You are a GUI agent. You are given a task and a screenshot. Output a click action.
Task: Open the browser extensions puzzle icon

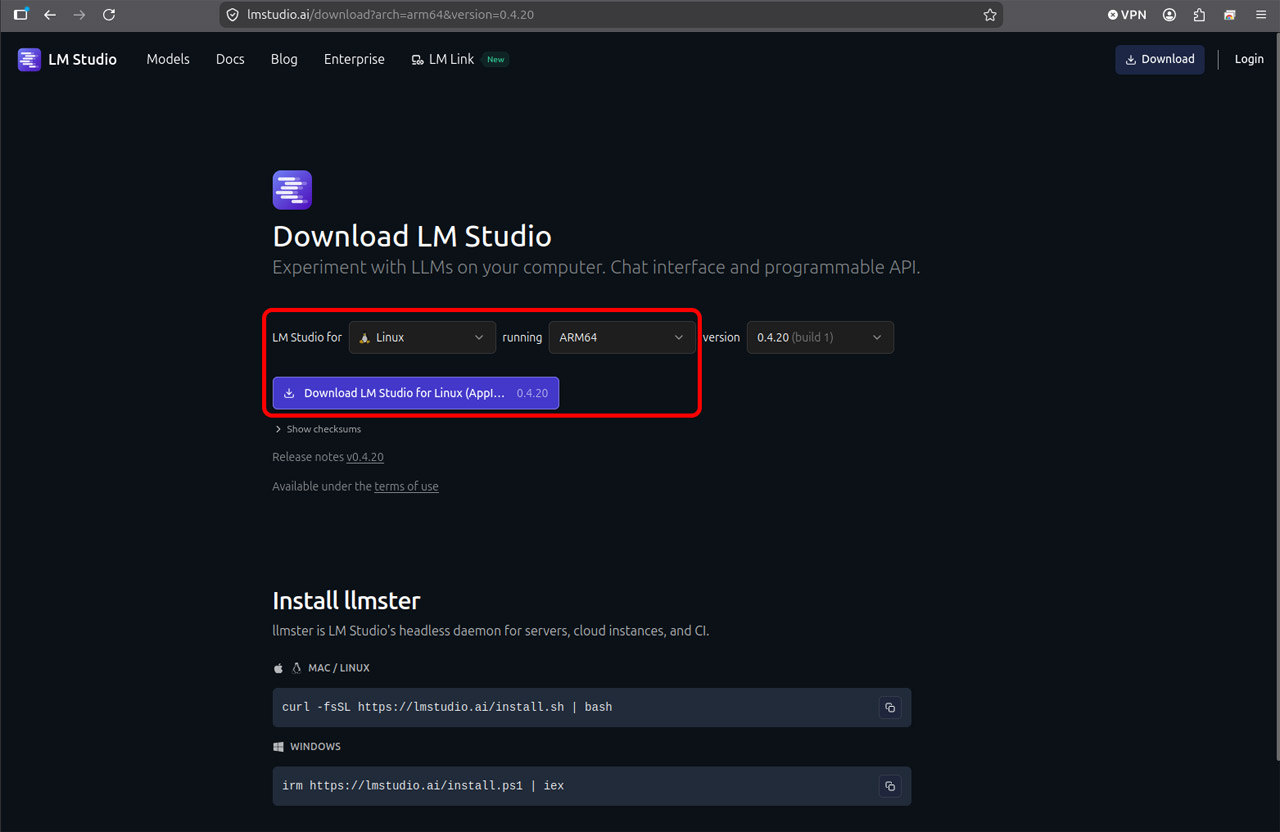[x=1200, y=15]
